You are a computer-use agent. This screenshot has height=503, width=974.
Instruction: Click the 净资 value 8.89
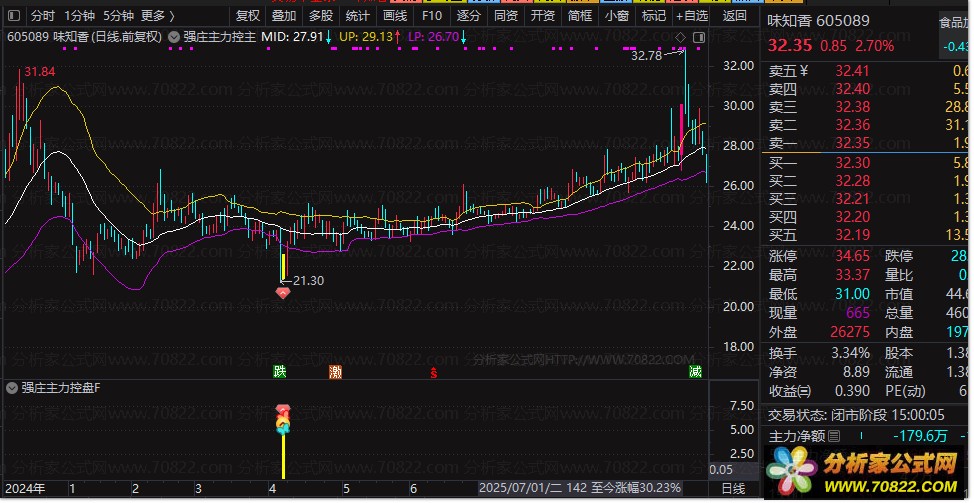(x=856, y=372)
